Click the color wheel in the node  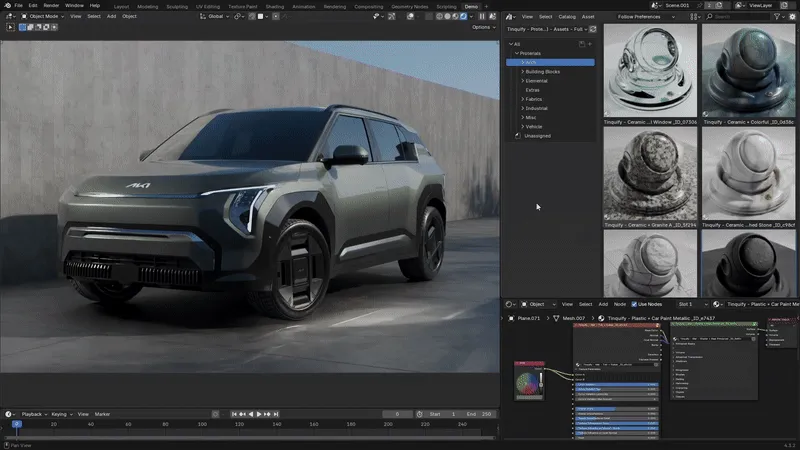529,383
